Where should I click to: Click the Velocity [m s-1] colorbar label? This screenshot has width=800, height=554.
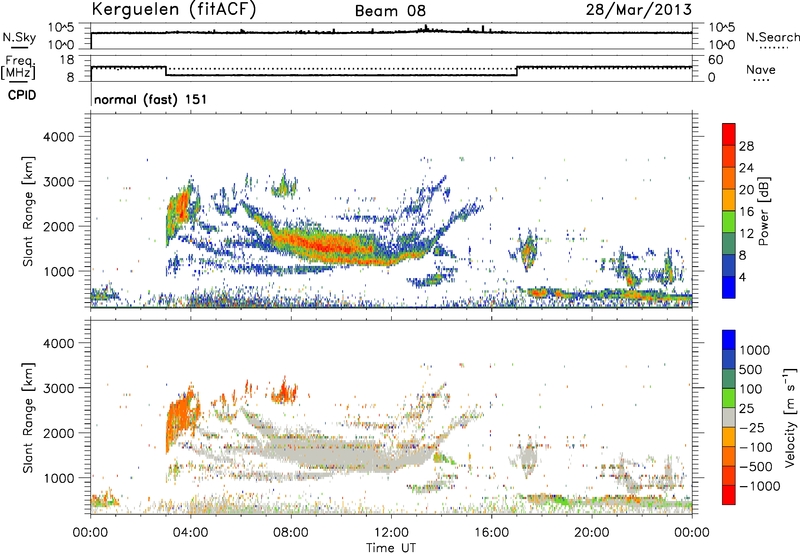point(790,417)
